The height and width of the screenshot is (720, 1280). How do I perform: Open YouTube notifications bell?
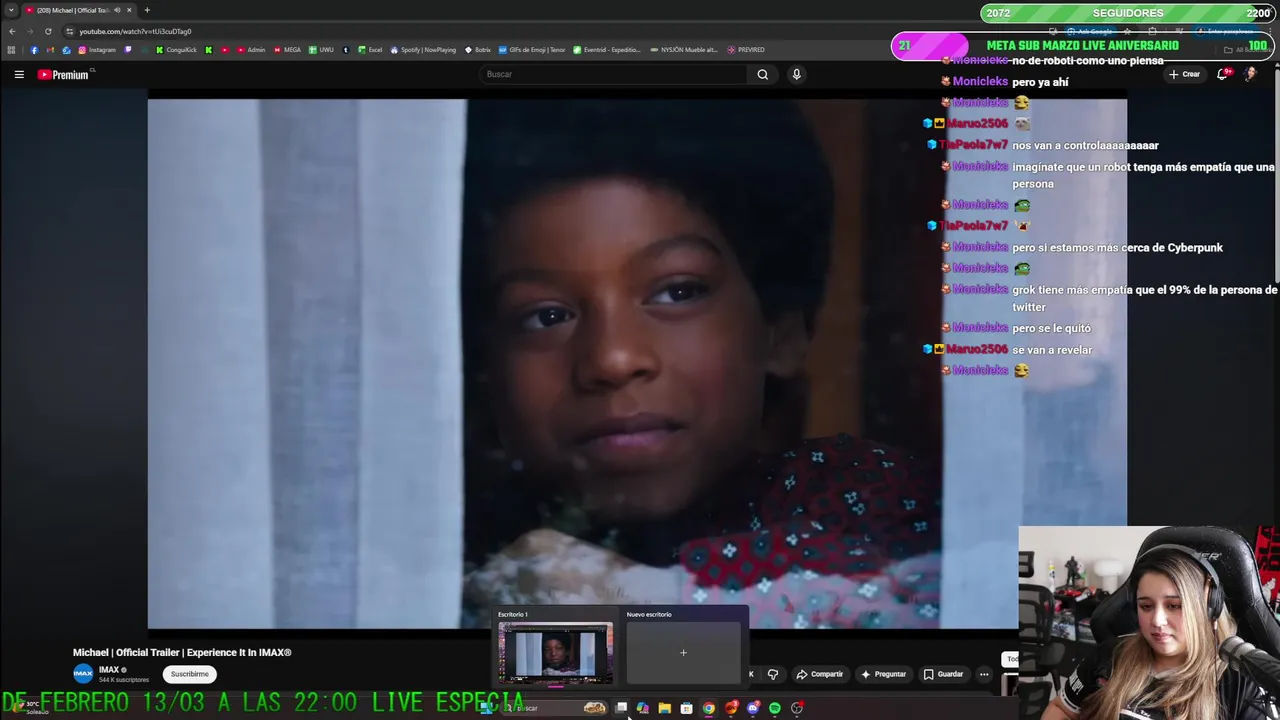pos(1222,74)
